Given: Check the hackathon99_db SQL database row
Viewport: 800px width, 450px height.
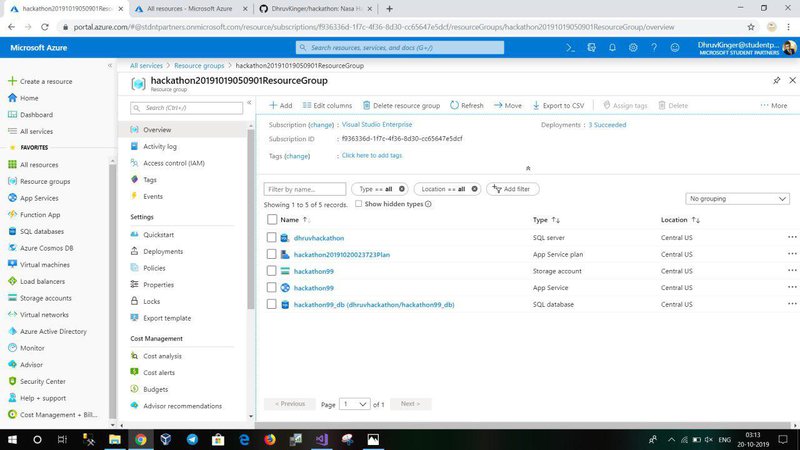Looking at the screenshot, I should [x=271, y=305].
